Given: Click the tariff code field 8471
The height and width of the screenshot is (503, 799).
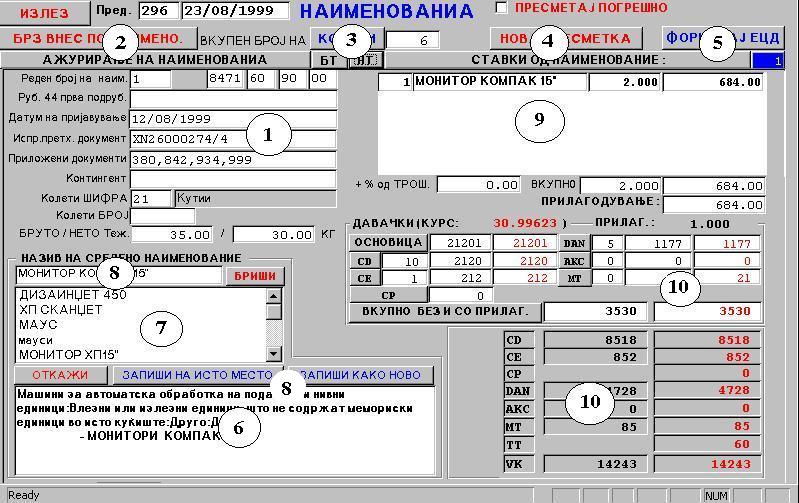Looking at the screenshot, I should (x=225, y=80).
